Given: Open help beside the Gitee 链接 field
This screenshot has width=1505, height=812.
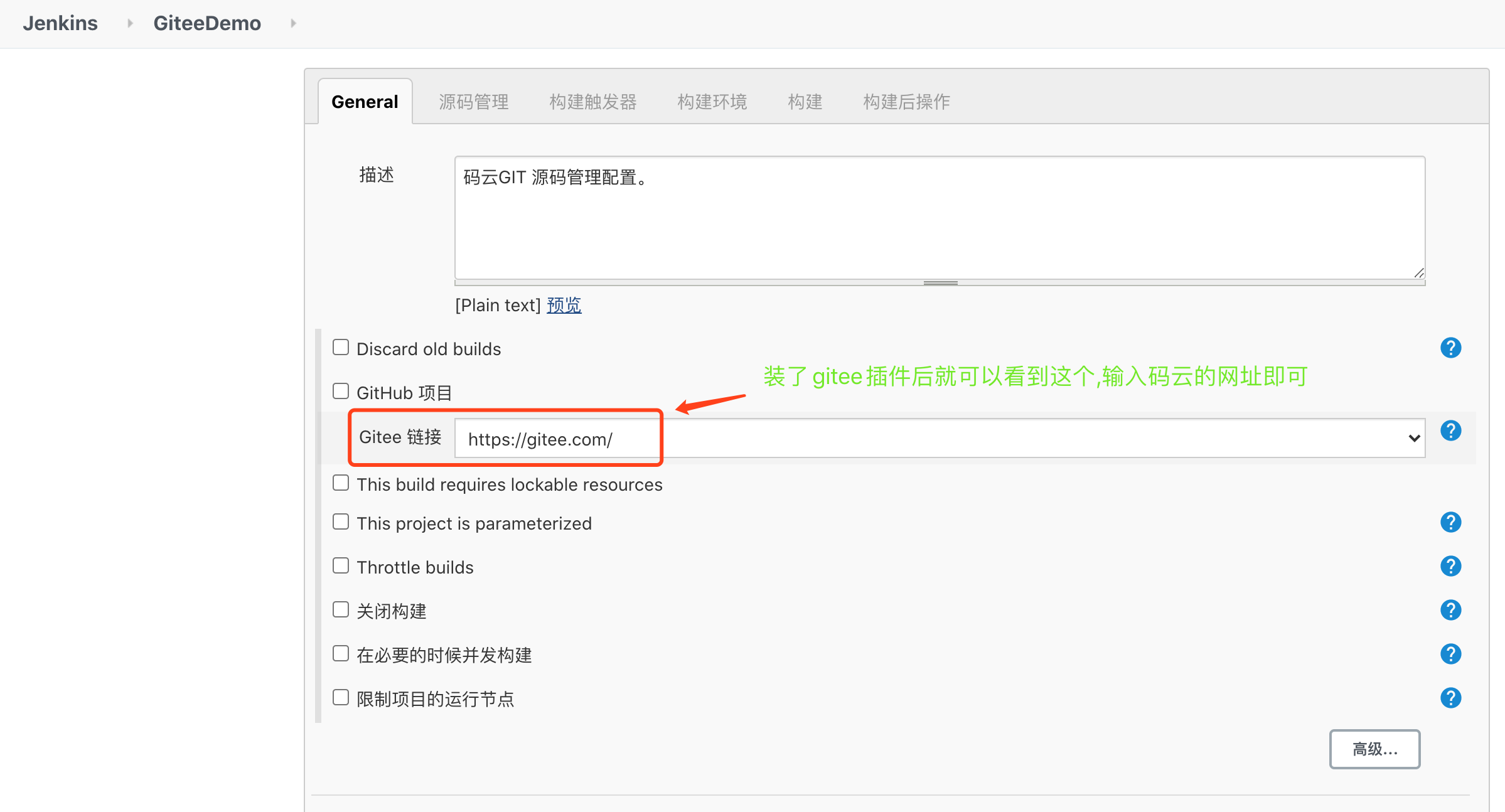Looking at the screenshot, I should point(1450,430).
